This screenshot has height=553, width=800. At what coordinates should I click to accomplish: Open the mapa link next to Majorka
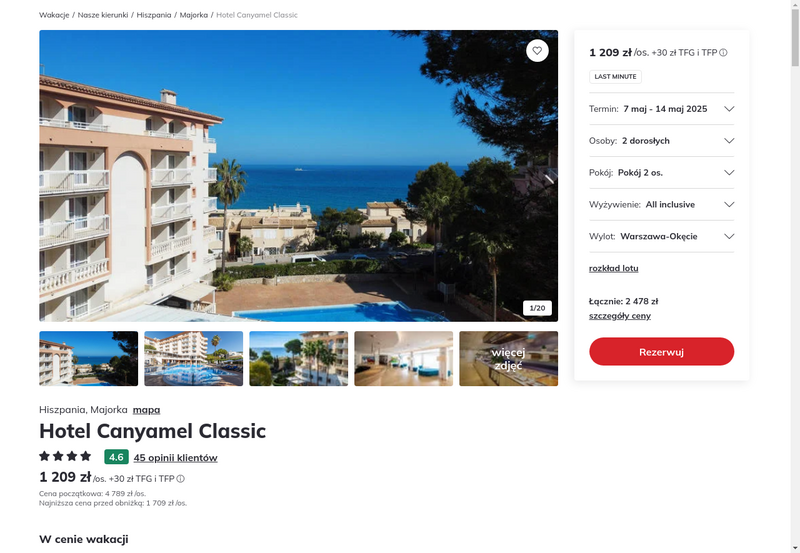tap(146, 410)
